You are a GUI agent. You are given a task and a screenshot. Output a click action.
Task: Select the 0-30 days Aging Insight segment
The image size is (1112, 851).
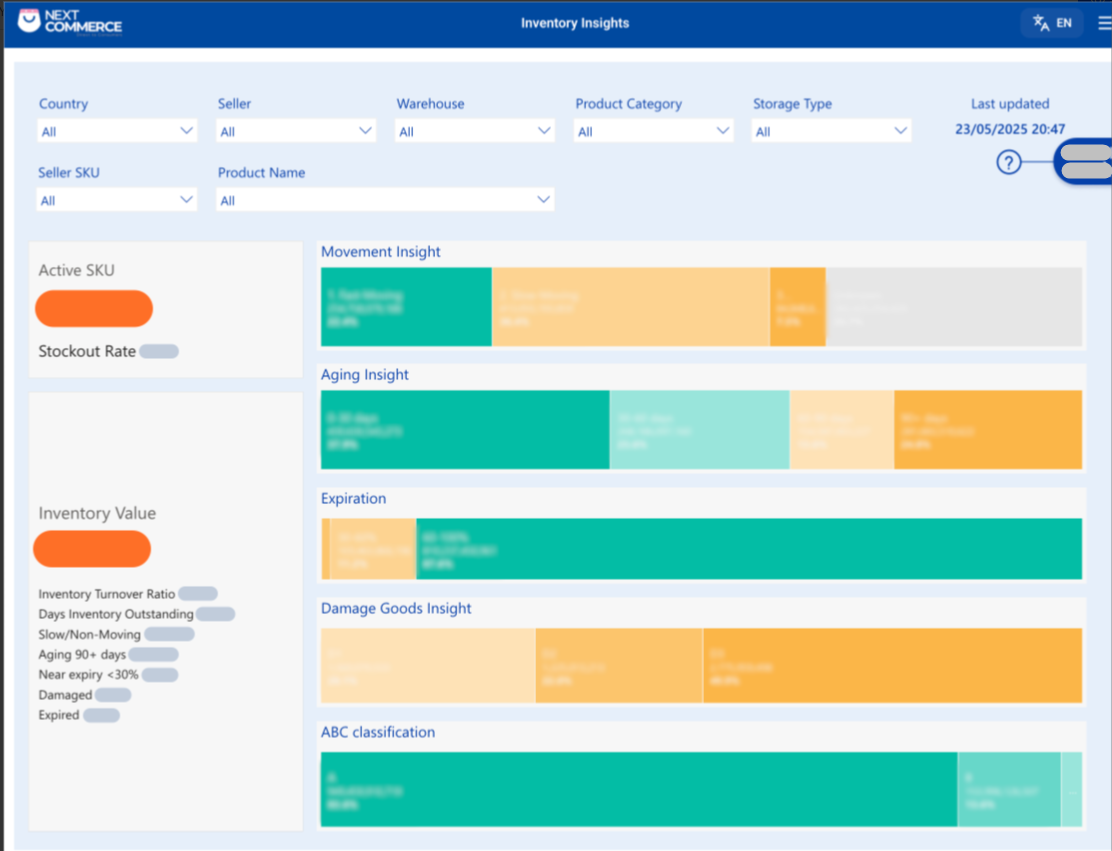tap(465, 430)
